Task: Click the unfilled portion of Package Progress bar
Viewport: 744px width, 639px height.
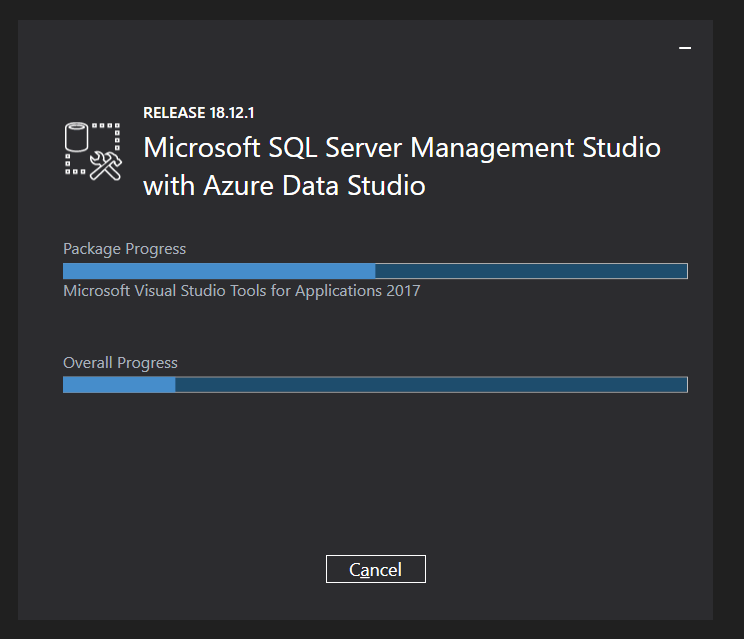Action: tap(531, 271)
